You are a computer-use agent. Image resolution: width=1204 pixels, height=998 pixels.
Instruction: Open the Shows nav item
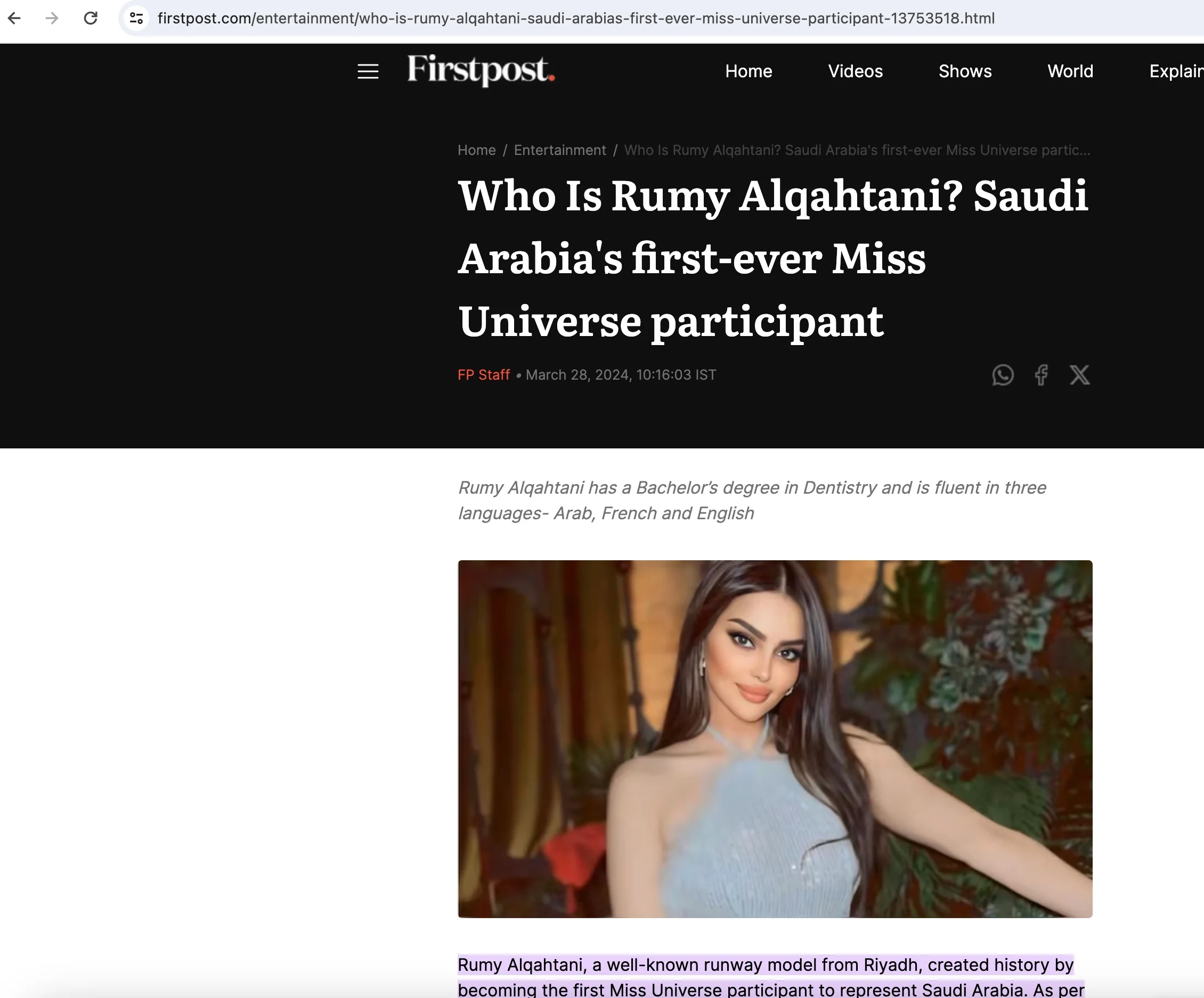(x=965, y=71)
